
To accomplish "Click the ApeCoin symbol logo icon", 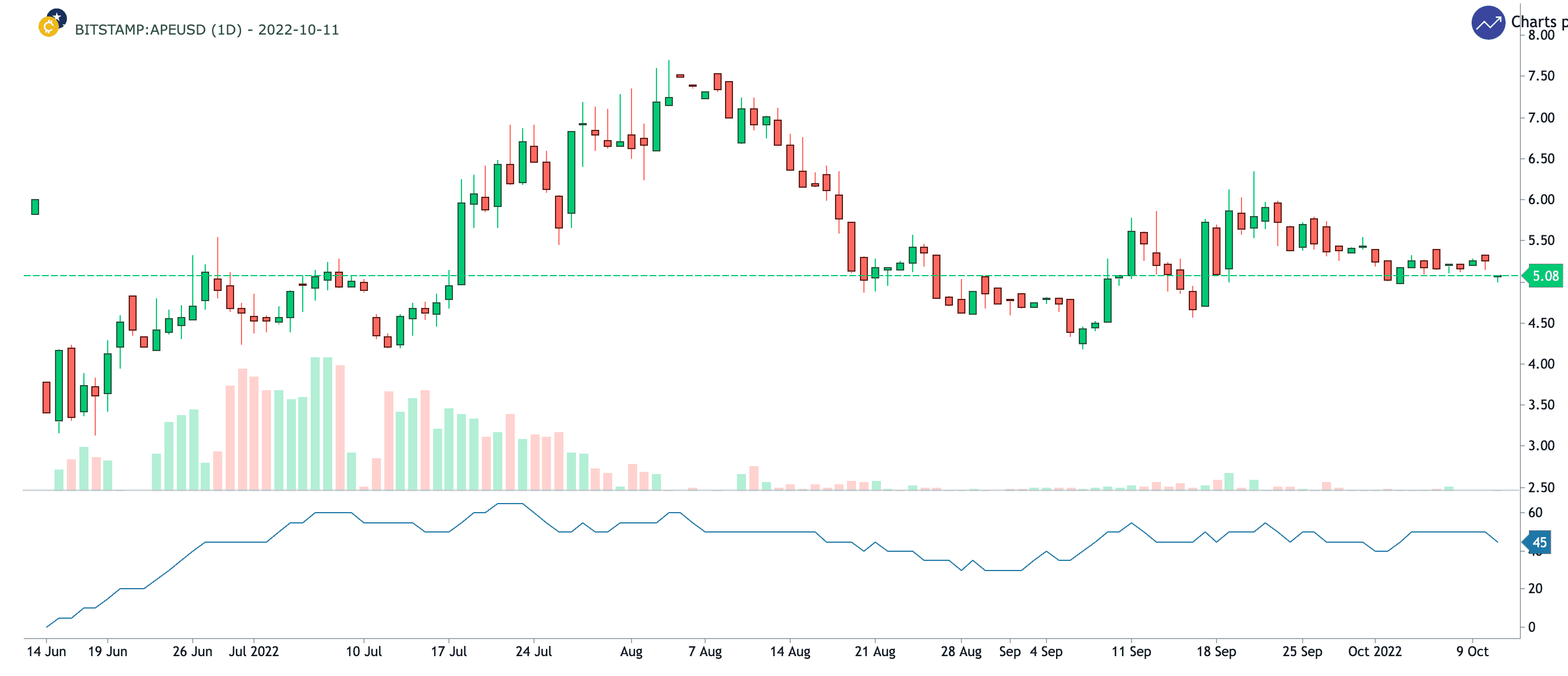I will (x=52, y=23).
